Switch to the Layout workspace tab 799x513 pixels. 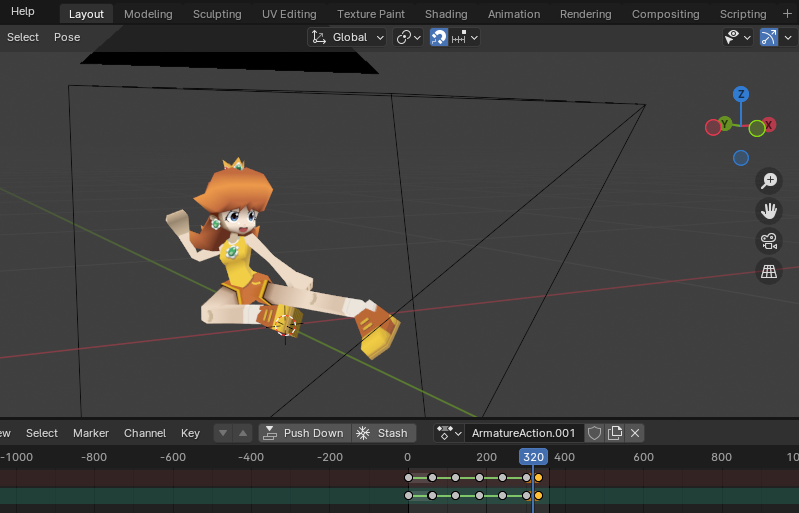coord(86,14)
